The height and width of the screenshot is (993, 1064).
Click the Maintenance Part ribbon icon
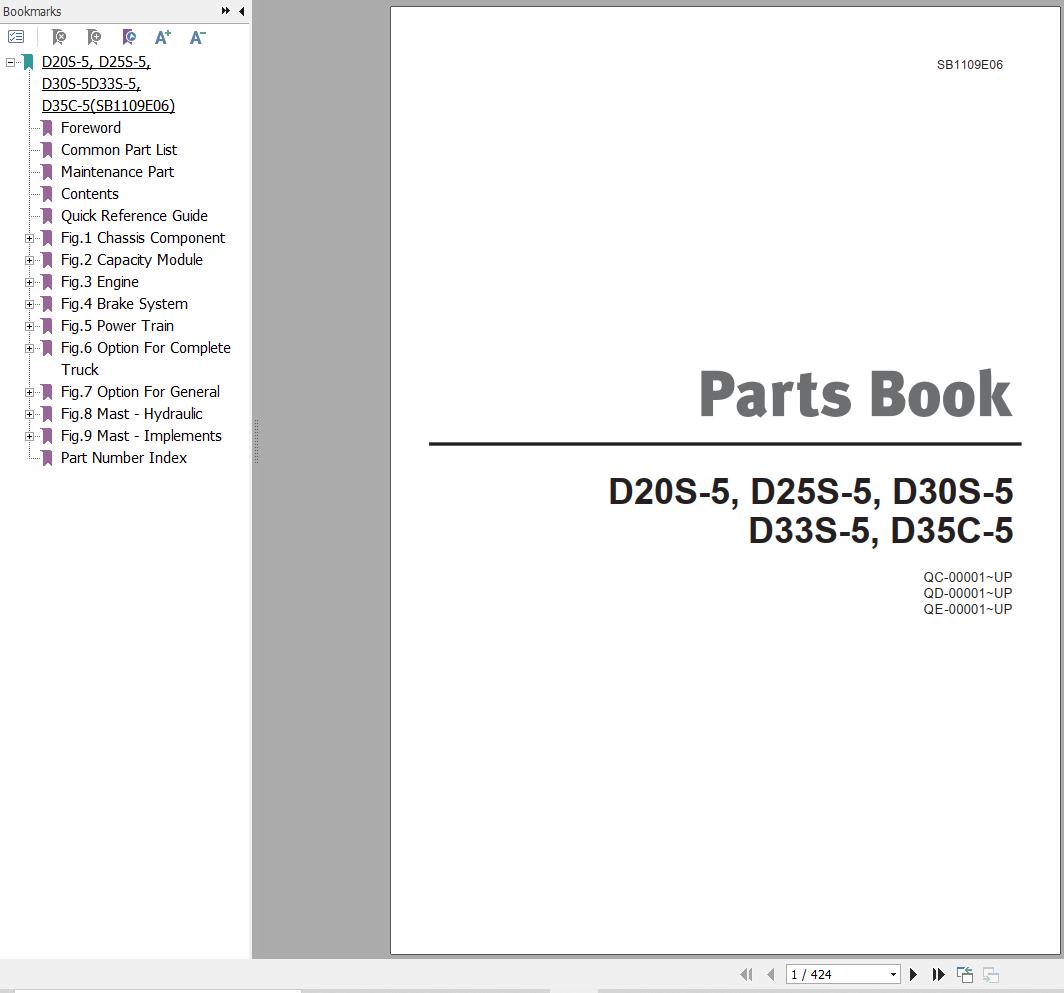coord(47,172)
